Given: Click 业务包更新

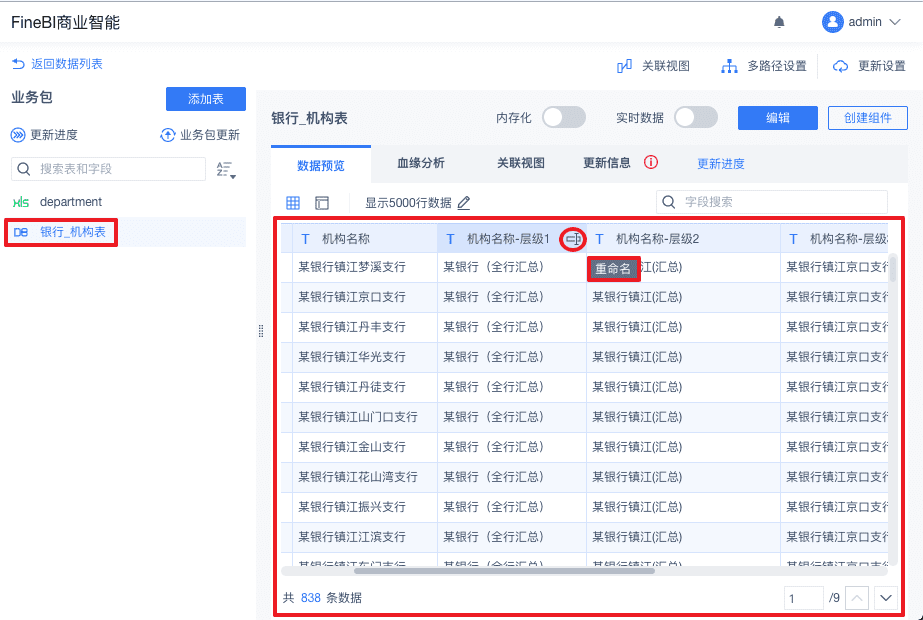Looking at the screenshot, I should 200,135.
